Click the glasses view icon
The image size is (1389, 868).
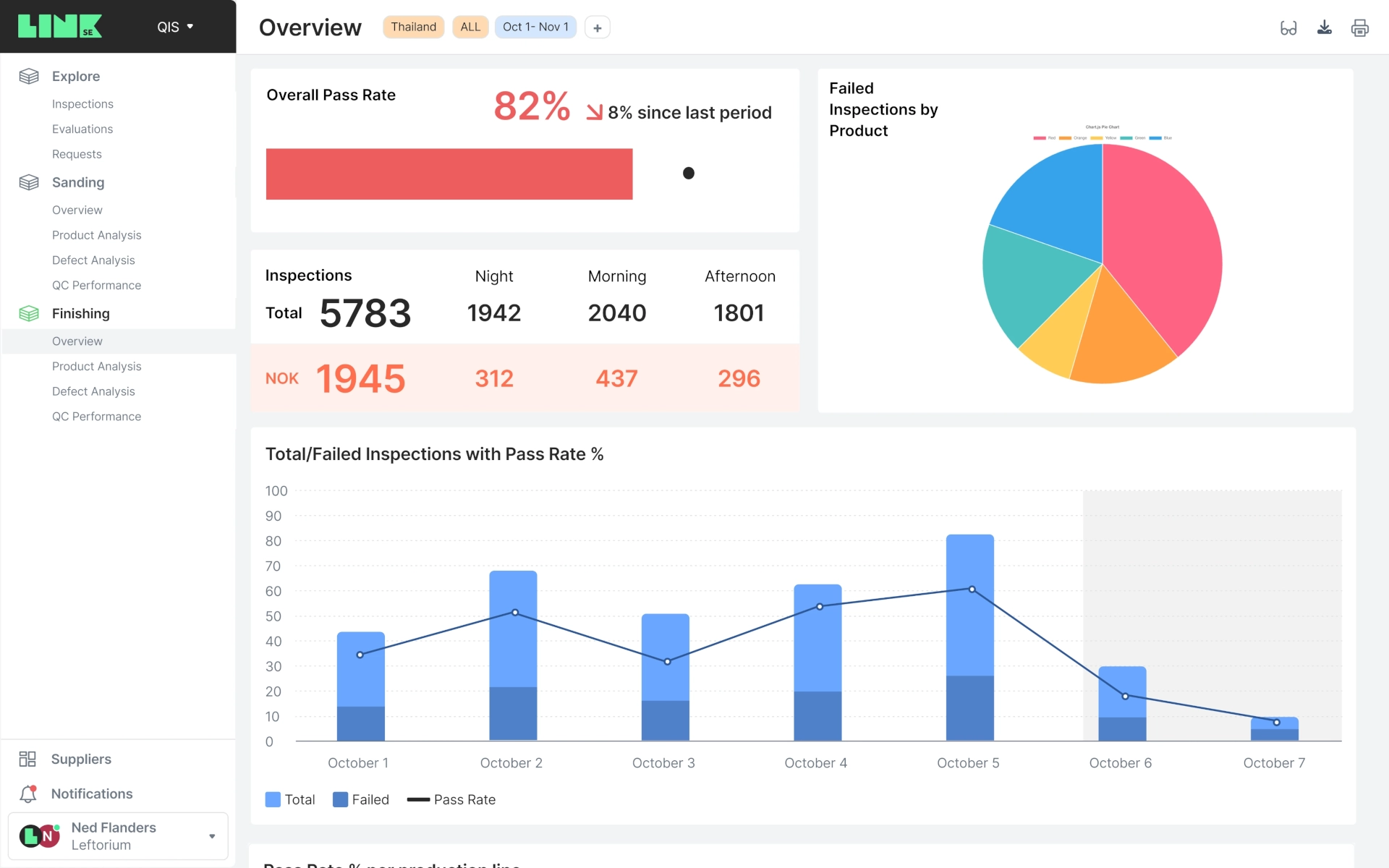click(1288, 28)
